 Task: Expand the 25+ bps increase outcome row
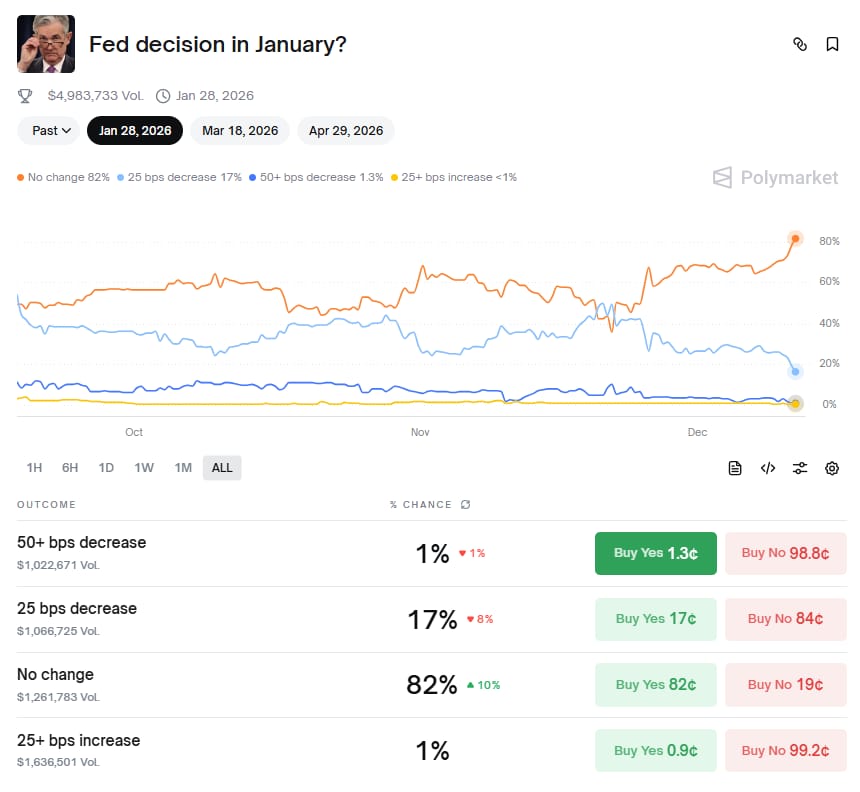coord(78,741)
